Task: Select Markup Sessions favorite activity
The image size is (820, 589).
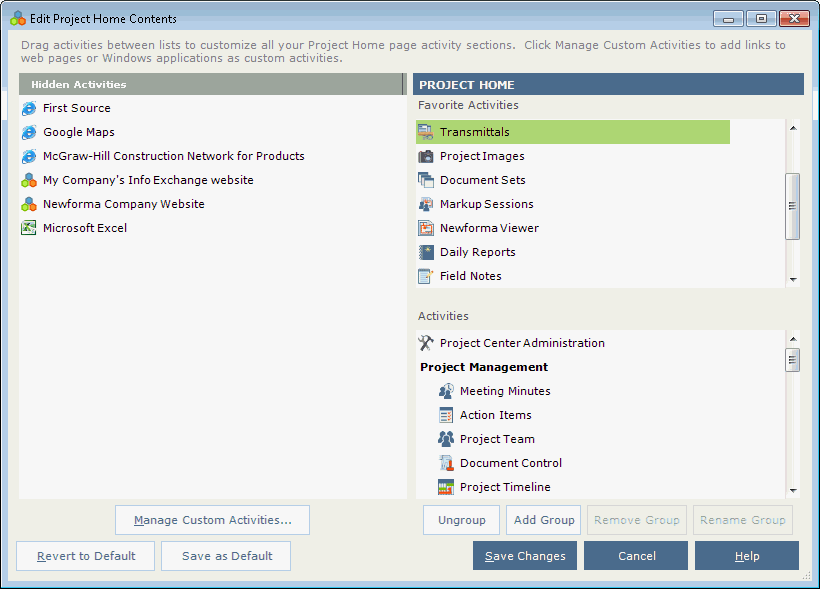Action: pos(487,204)
